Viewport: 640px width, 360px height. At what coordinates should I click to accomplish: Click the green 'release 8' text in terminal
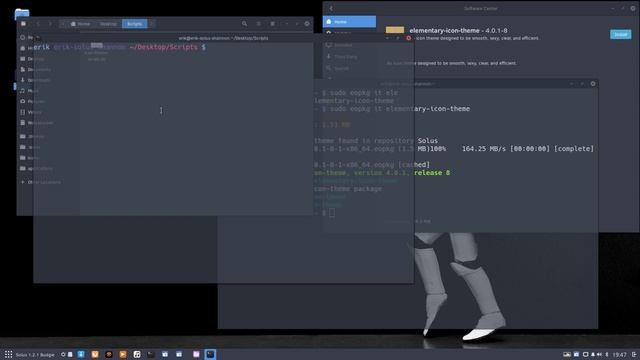point(432,173)
